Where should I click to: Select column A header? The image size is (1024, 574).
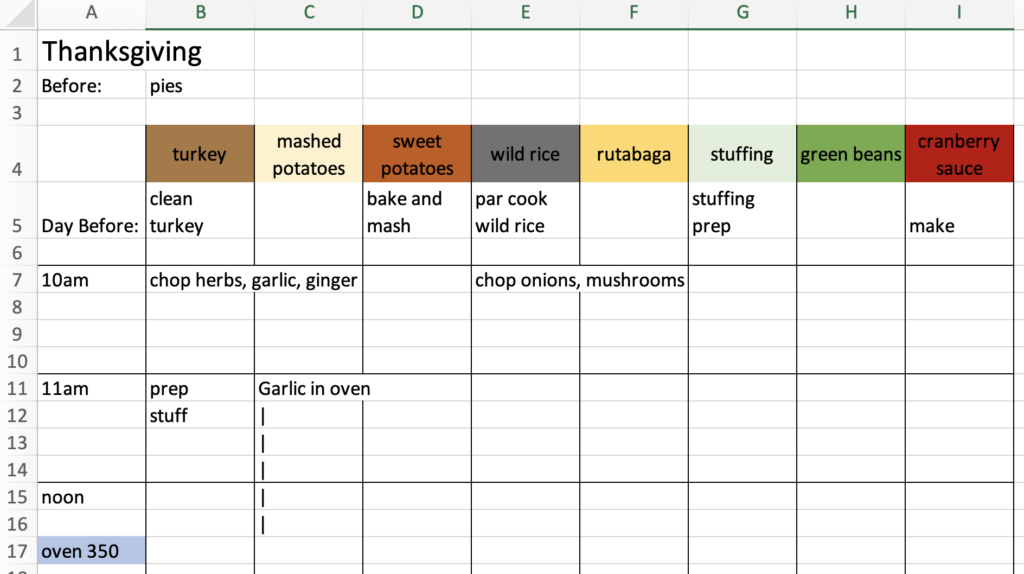pos(91,13)
